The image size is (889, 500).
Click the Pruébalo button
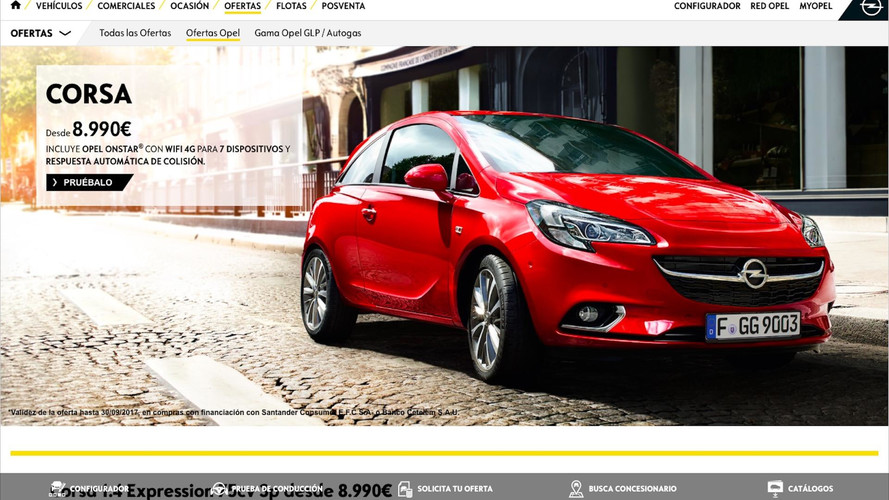click(89, 183)
